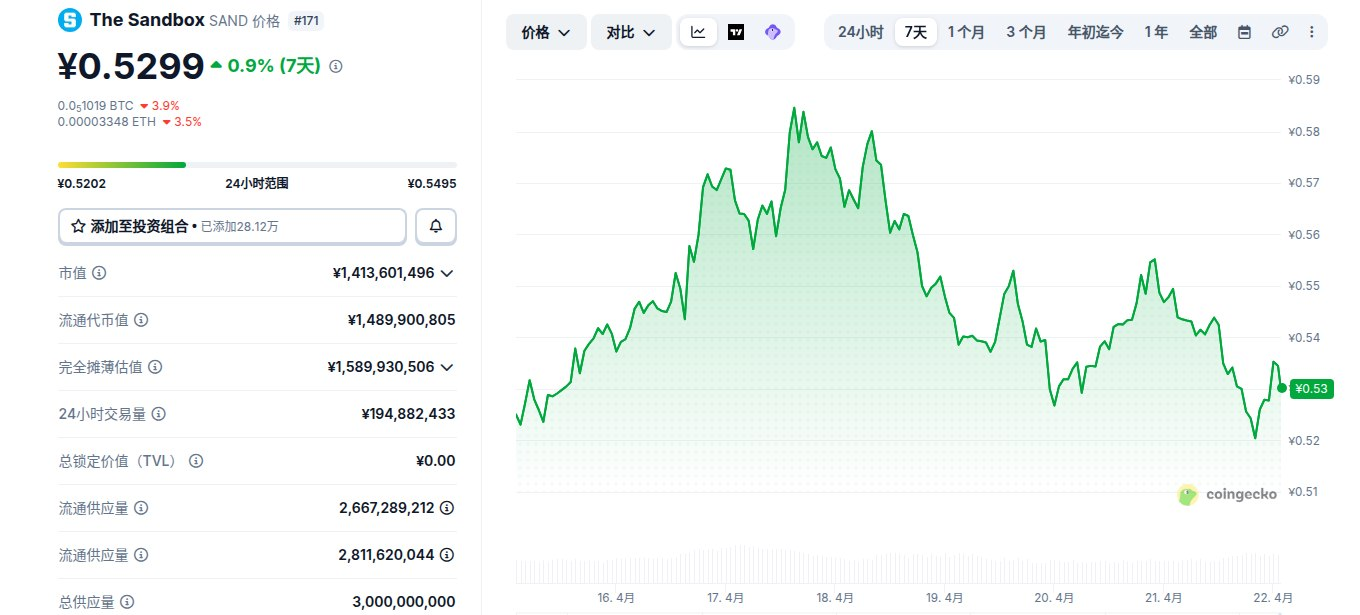This screenshot has height=615, width=1360.
Task: Click the purple chart mode icon
Action: pos(772,32)
